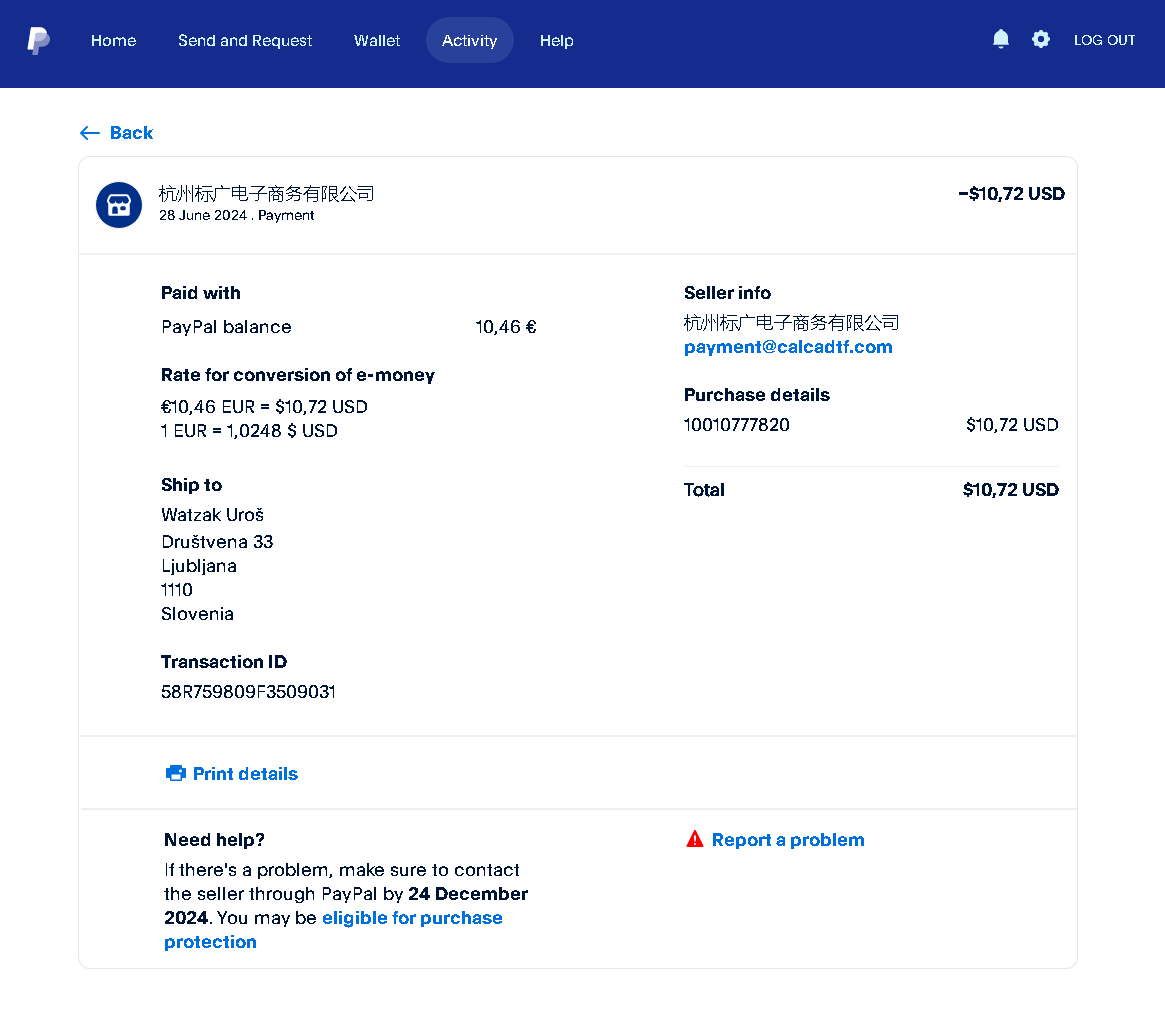
Task: Click the city Ljubljana
Action: (x=199, y=566)
